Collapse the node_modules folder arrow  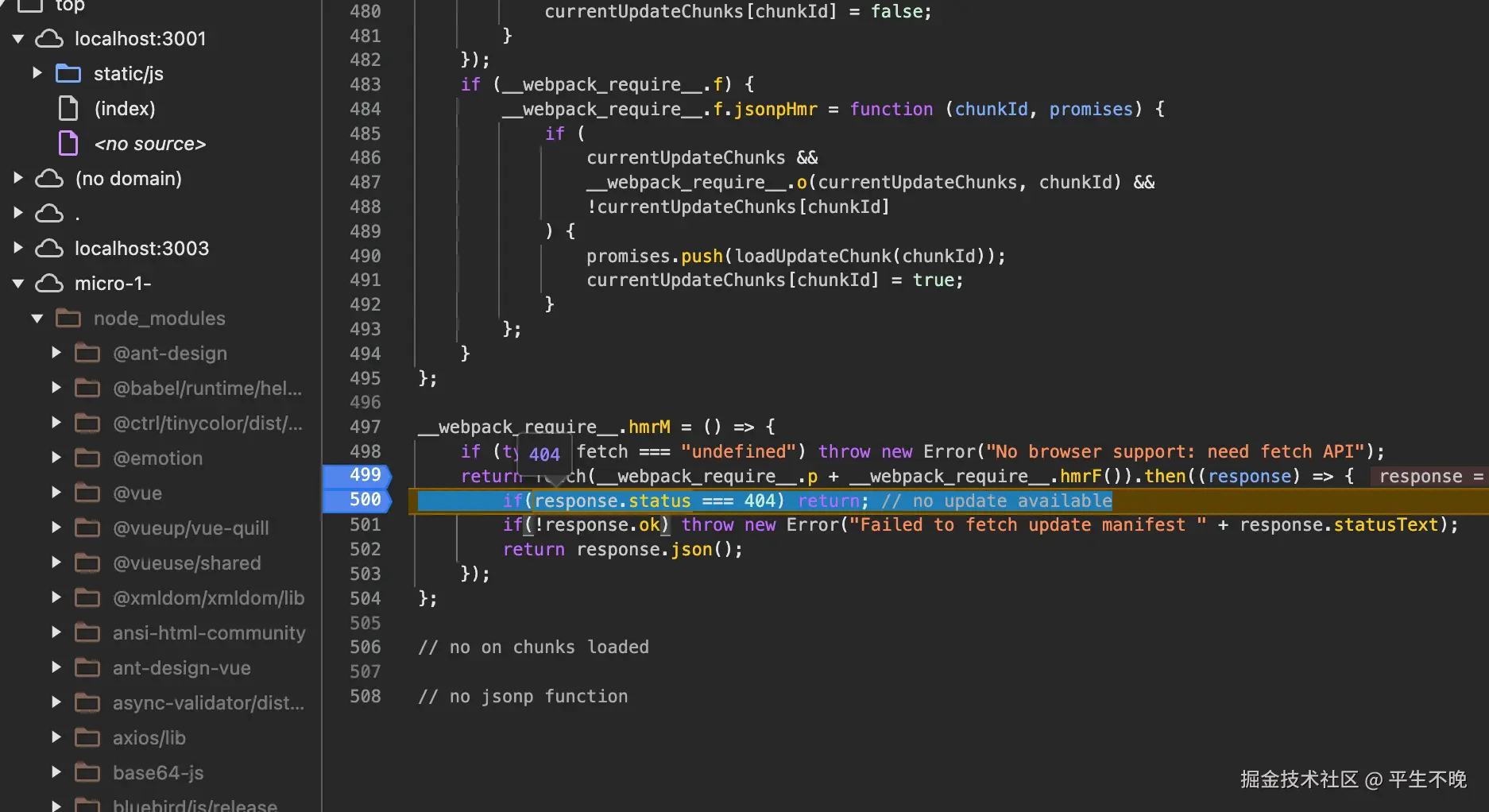click(37, 319)
